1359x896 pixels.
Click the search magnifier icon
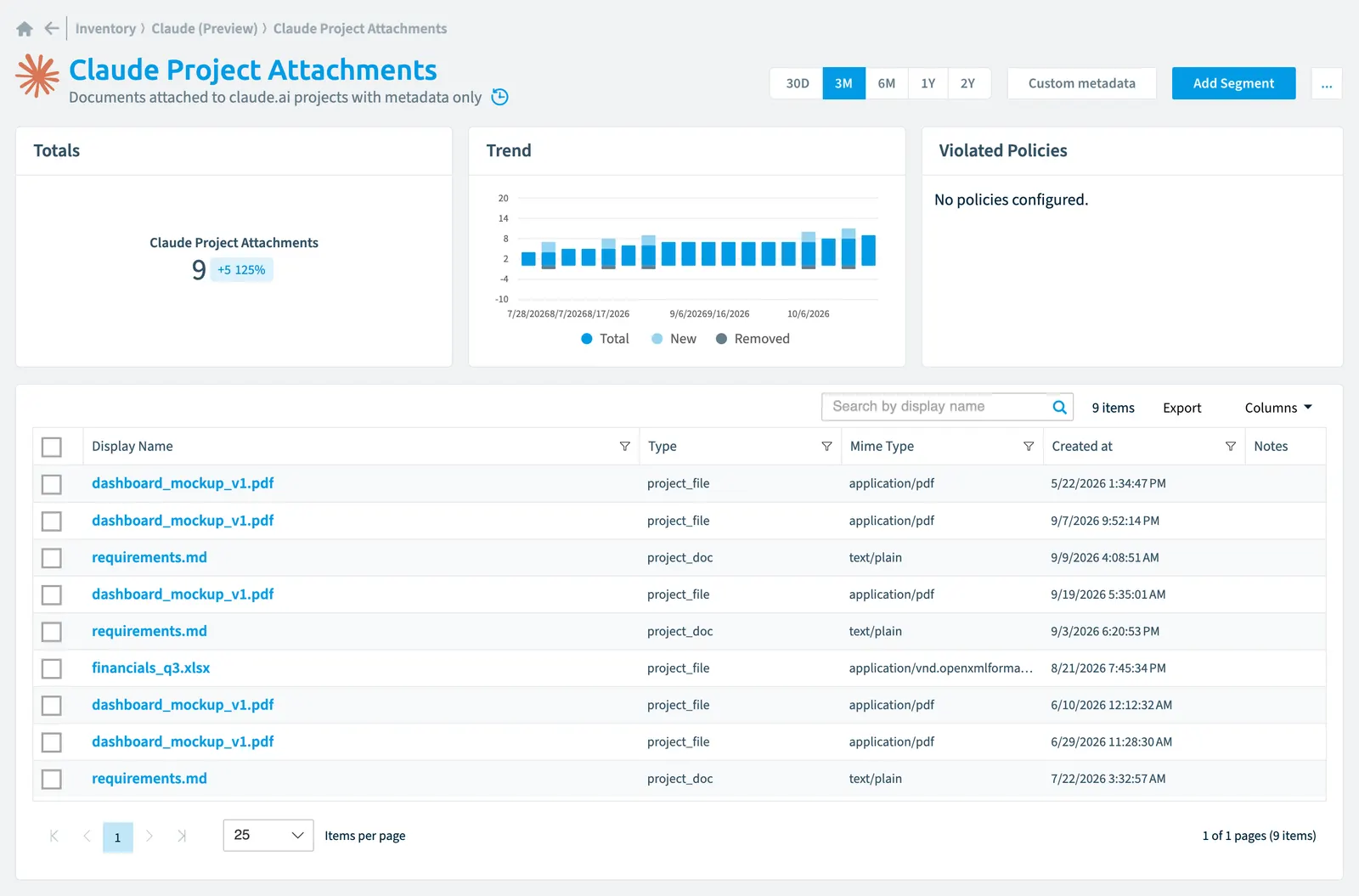click(1059, 407)
